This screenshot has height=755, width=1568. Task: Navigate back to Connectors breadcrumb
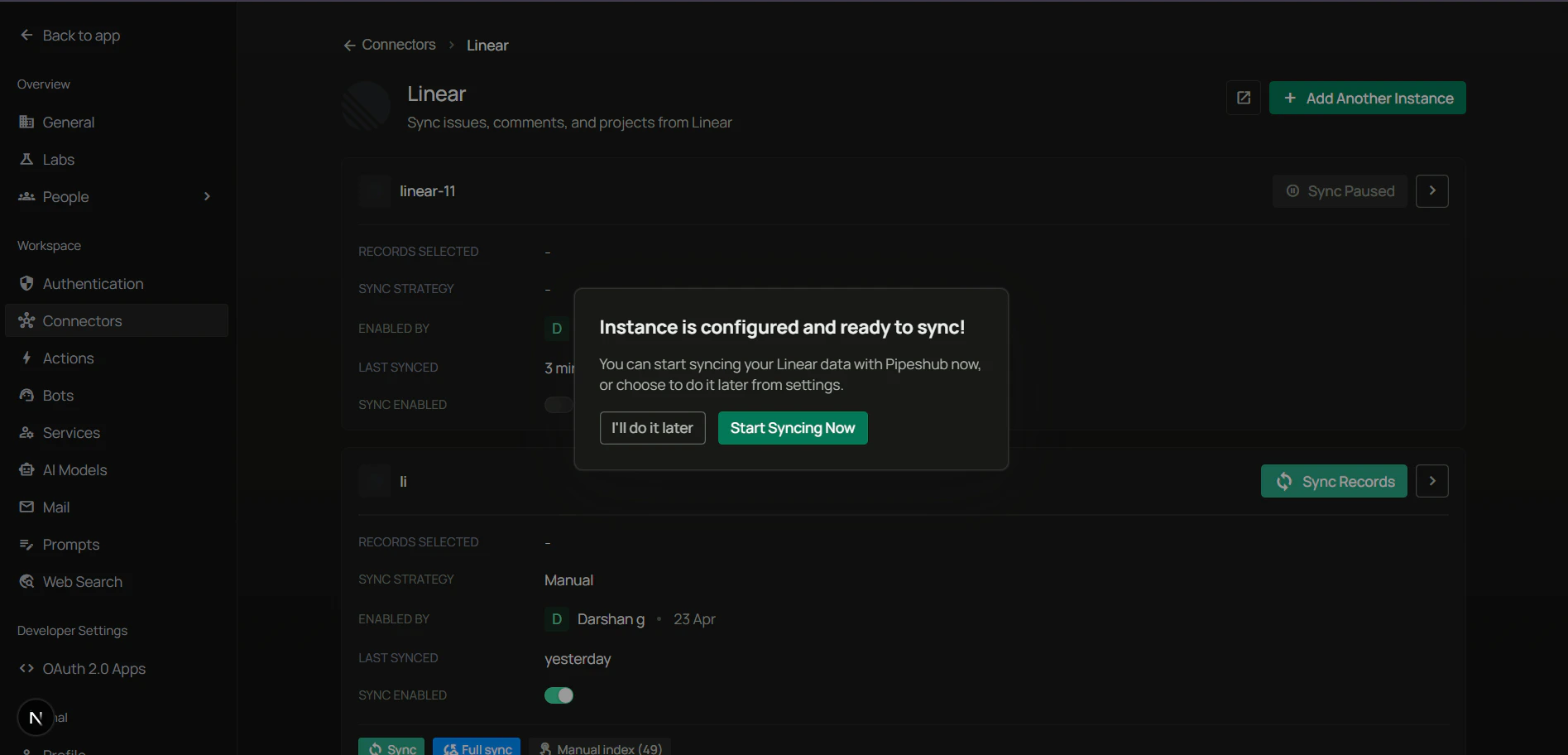point(398,45)
